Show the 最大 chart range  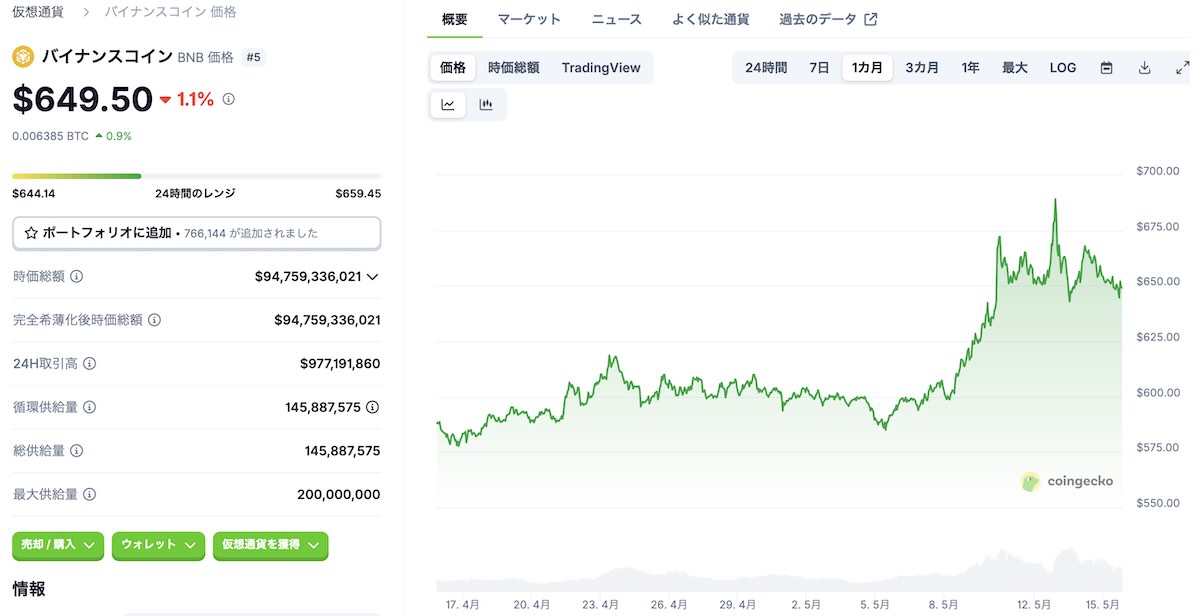point(1015,68)
